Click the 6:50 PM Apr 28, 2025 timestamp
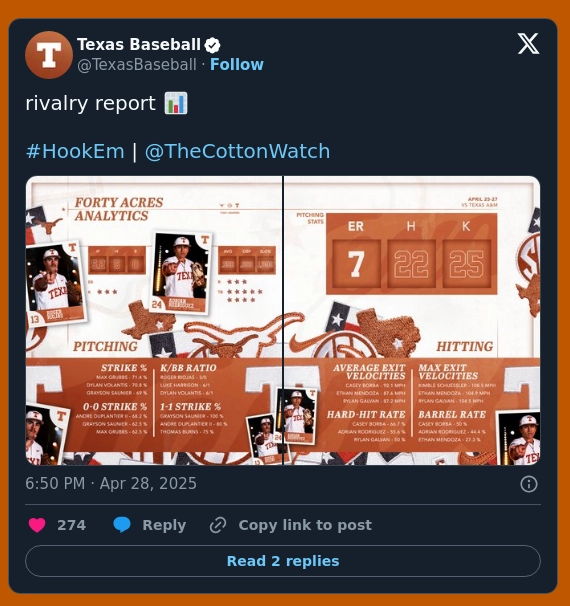 point(111,483)
